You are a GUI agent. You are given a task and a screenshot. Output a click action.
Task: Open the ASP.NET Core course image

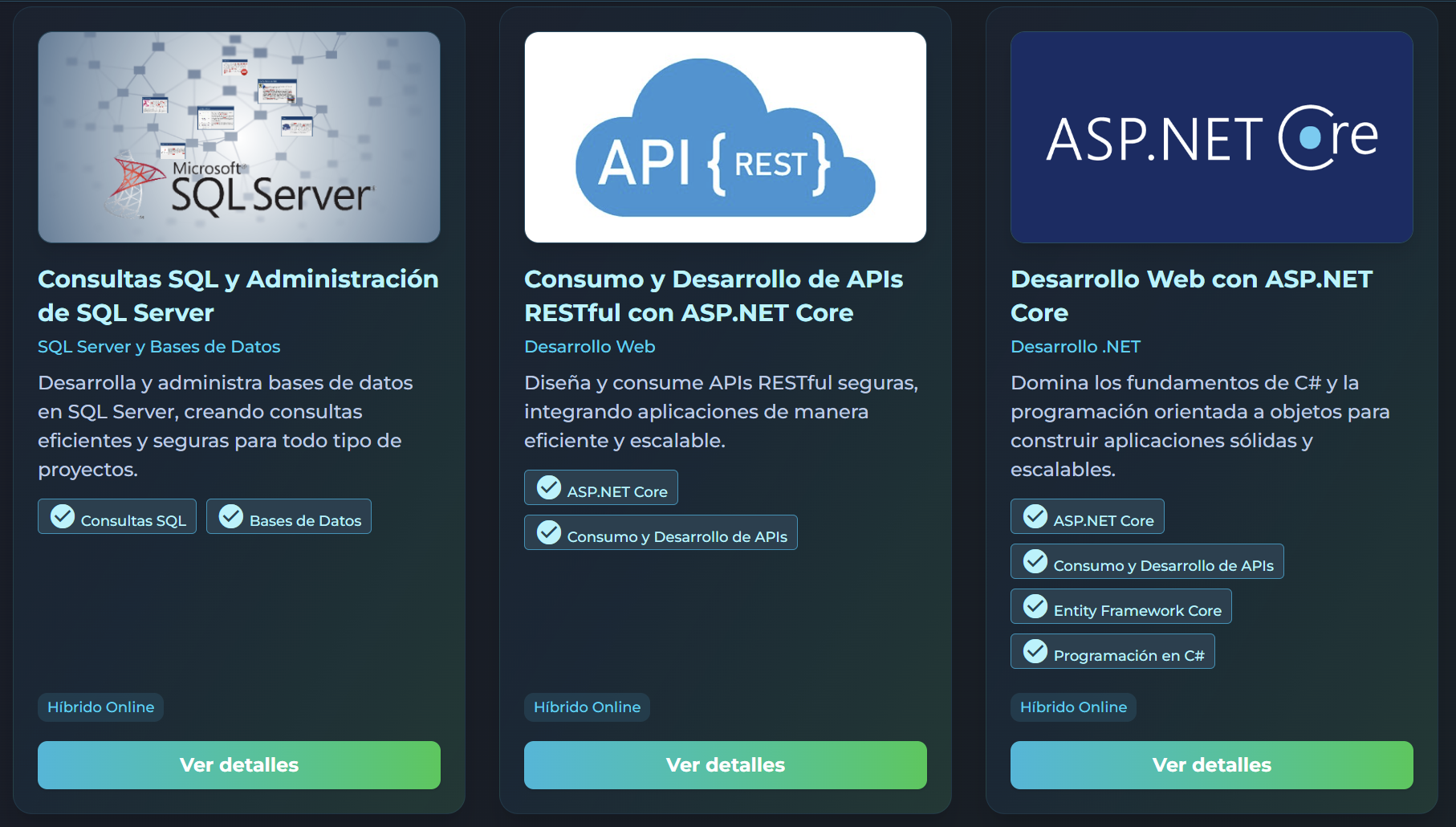tap(1212, 137)
